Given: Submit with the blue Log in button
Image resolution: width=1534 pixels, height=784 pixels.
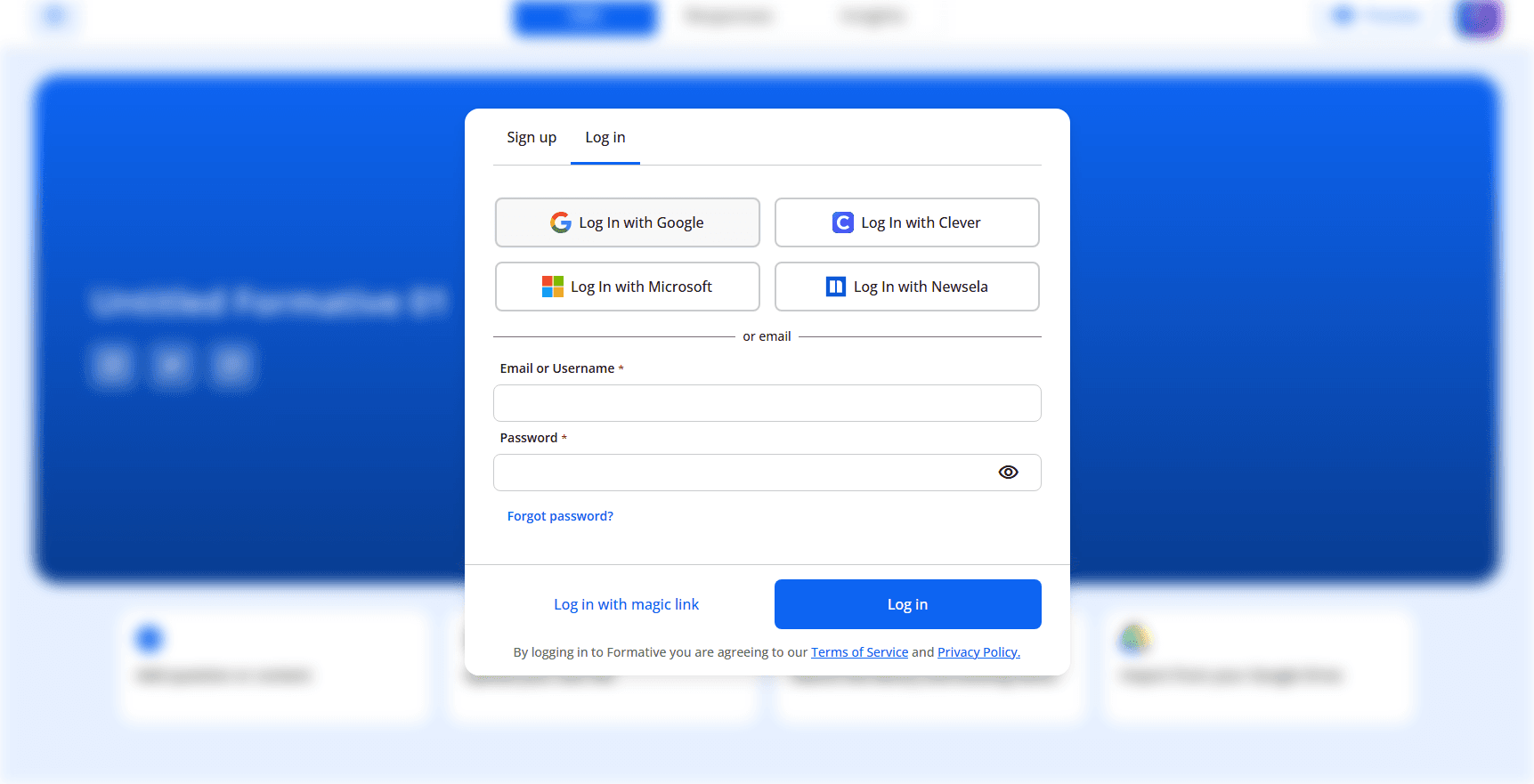Looking at the screenshot, I should (908, 604).
